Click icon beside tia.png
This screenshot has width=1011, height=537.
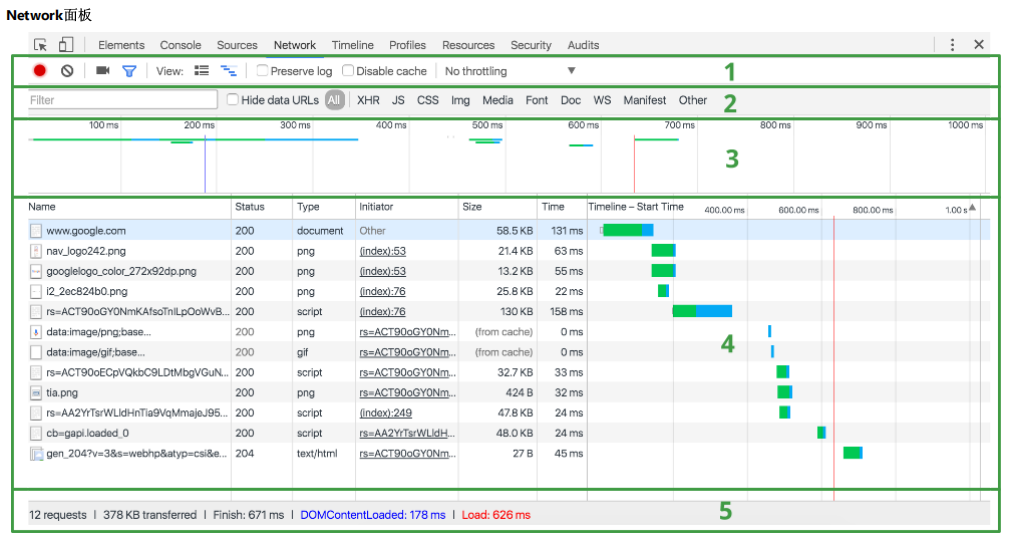point(36,393)
